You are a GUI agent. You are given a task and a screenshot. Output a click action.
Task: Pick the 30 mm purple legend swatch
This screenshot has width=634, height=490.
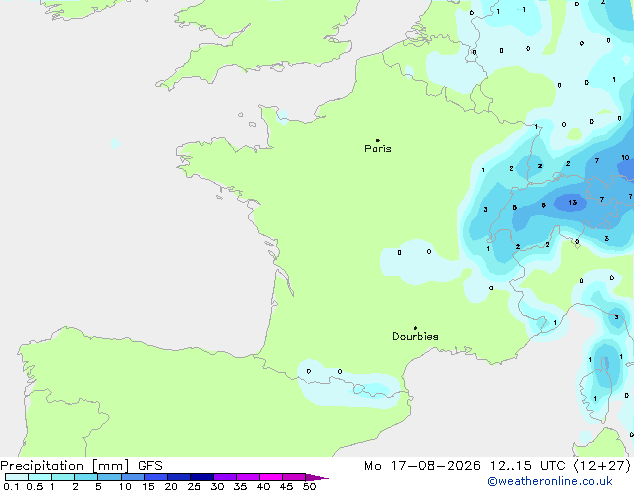point(225,477)
